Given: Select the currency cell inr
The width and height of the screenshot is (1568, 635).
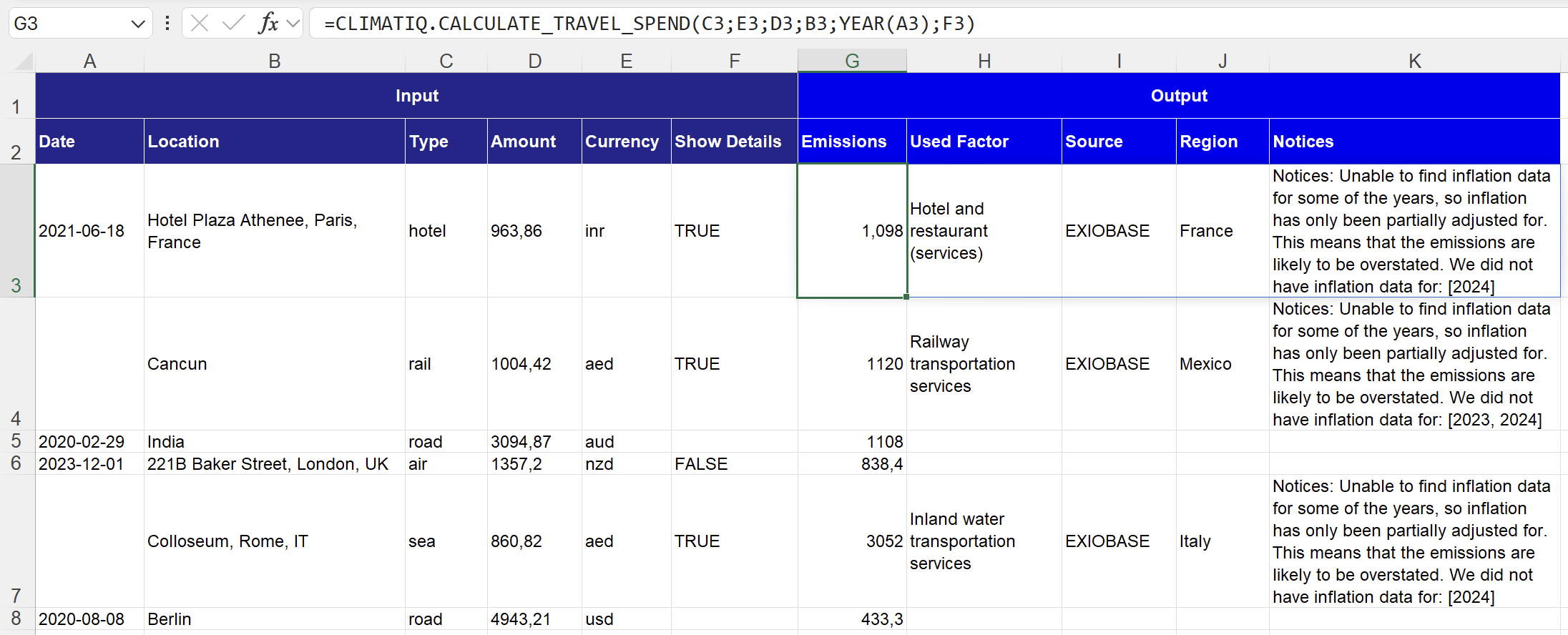Looking at the screenshot, I should [x=627, y=231].
